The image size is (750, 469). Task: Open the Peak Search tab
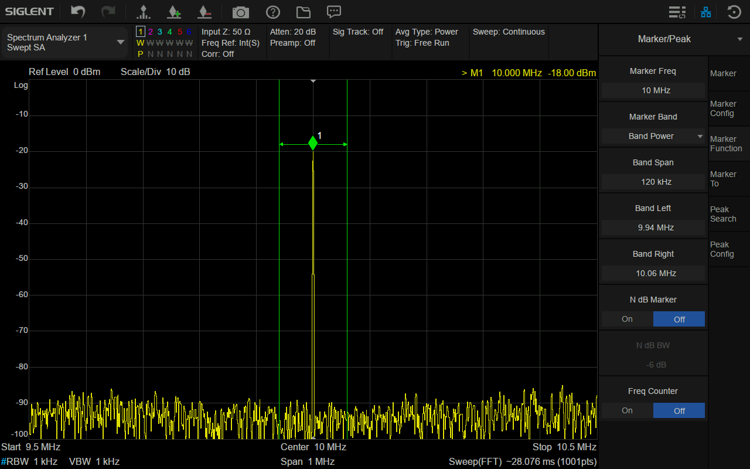[x=728, y=214]
